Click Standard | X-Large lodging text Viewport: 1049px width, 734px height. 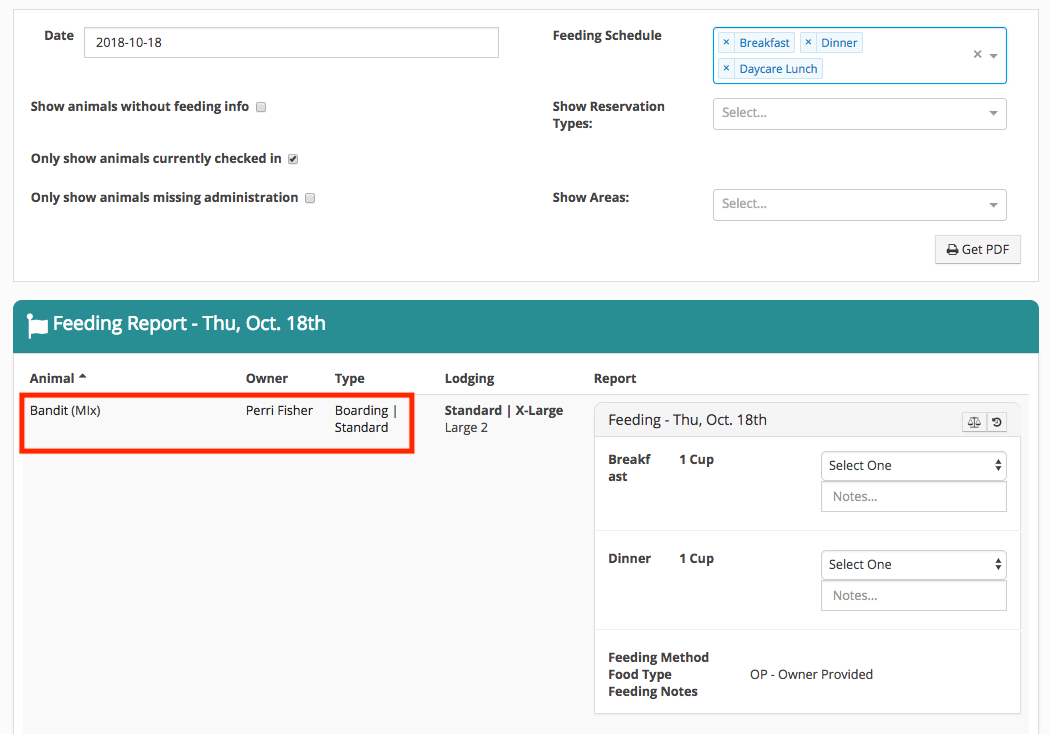504,411
